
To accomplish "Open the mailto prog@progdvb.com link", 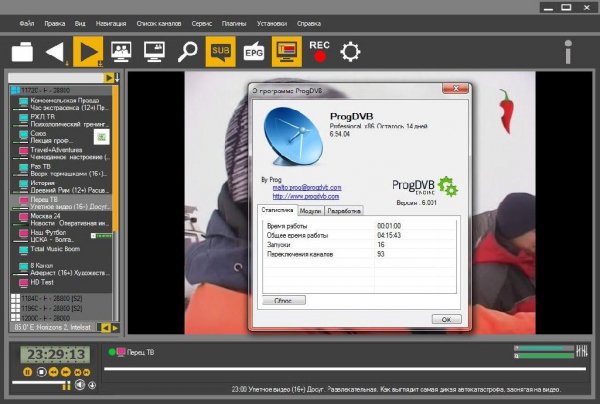I will [307, 187].
